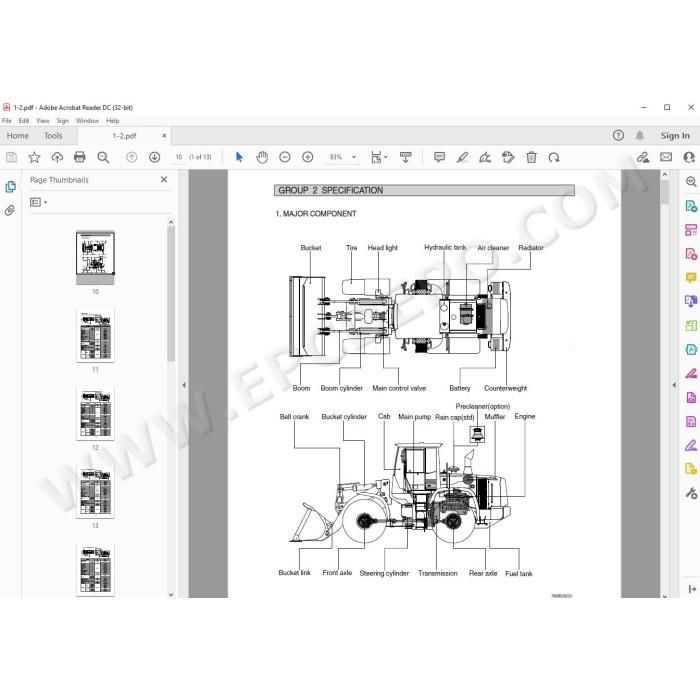Go to next page arrow
700x700 pixels.
pos(154,157)
